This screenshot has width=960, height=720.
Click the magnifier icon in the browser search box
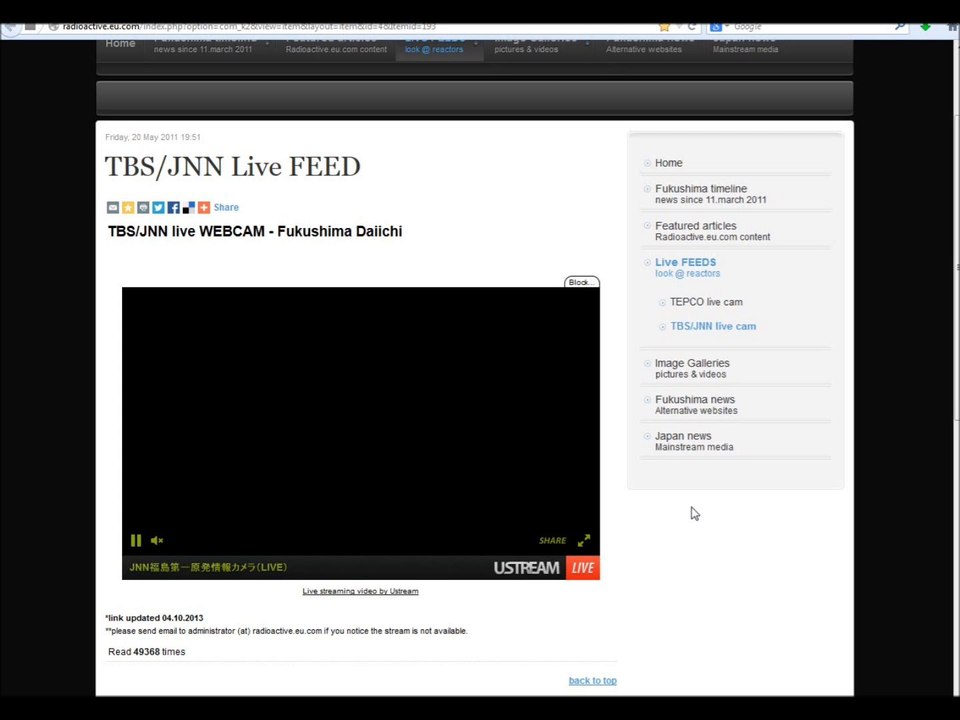click(x=899, y=26)
